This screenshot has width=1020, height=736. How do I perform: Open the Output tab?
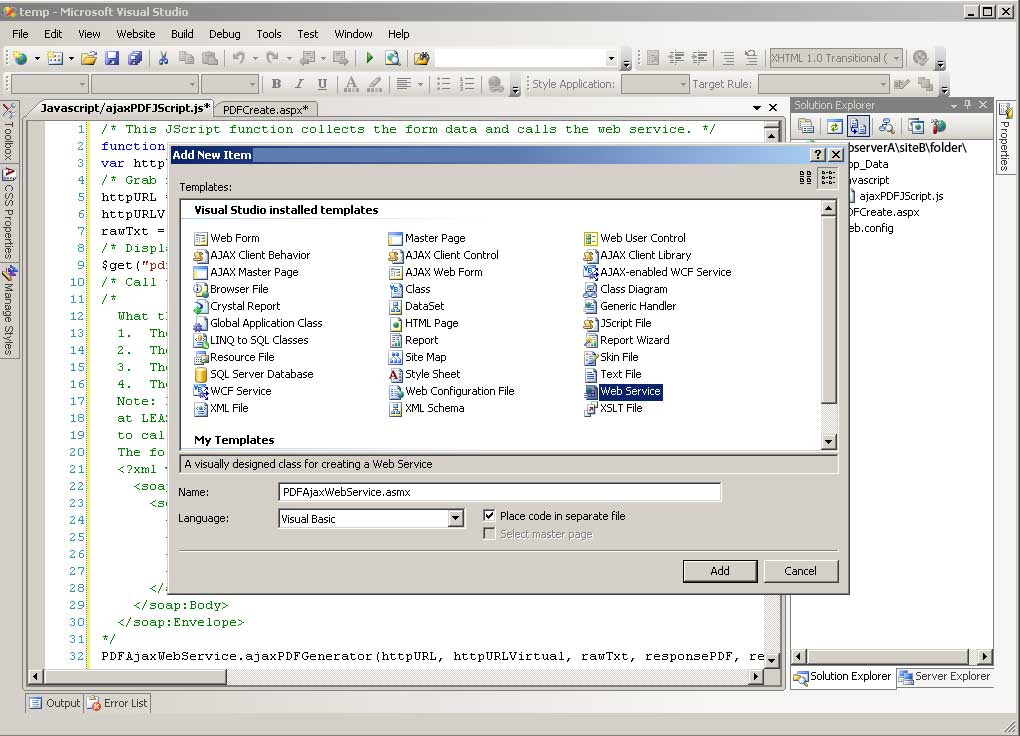(55, 703)
